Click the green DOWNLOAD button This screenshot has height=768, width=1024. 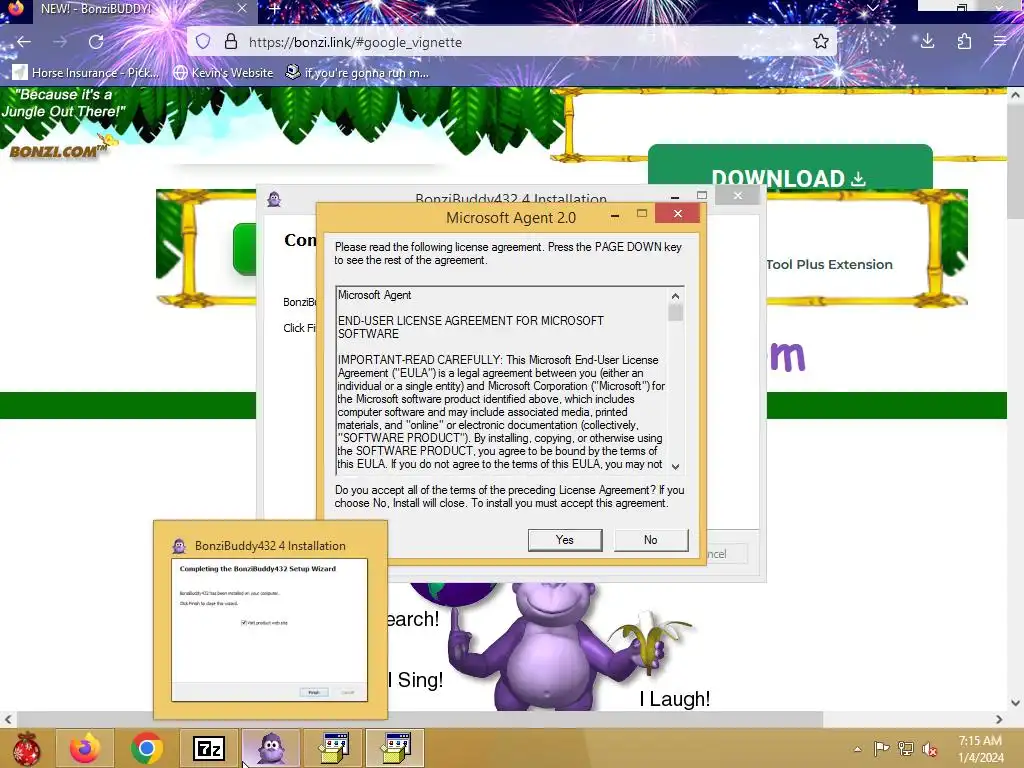[790, 168]
